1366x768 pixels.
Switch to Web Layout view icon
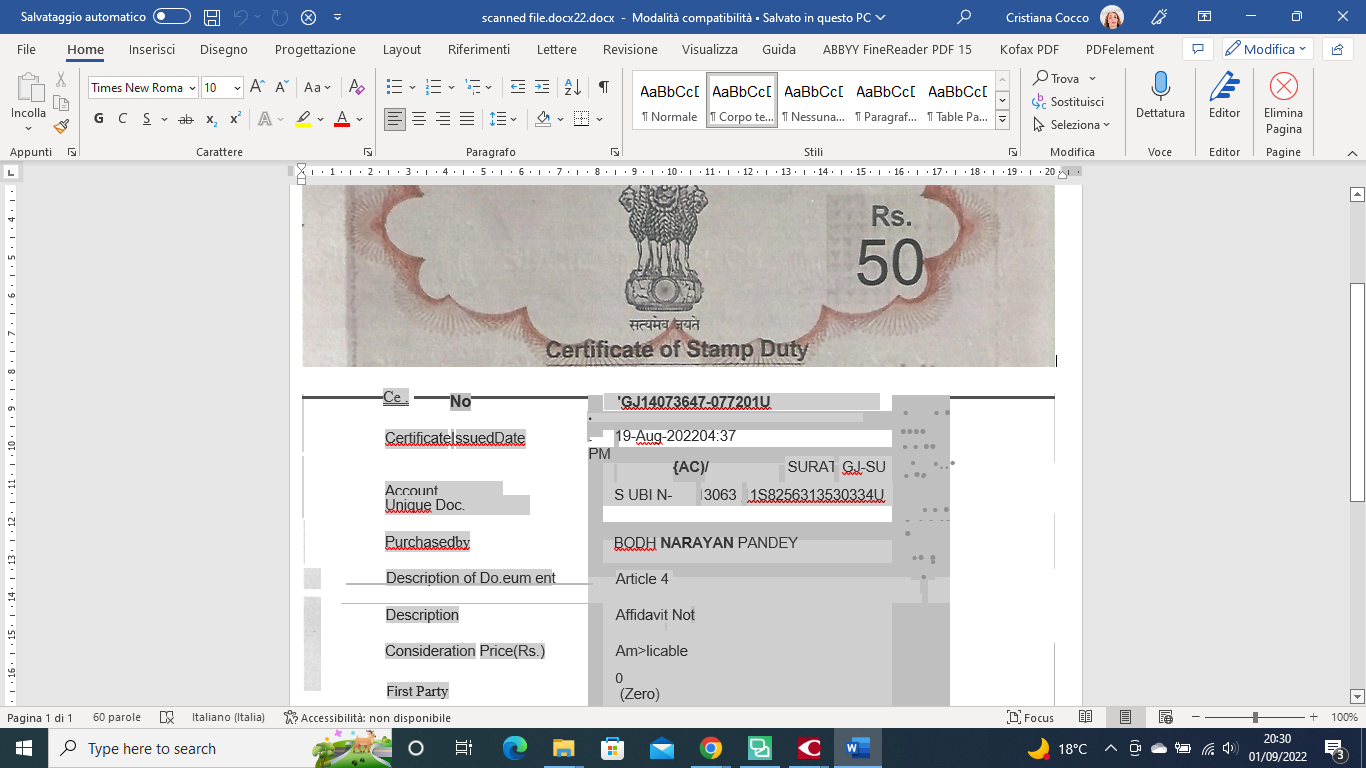[1165, 718]
